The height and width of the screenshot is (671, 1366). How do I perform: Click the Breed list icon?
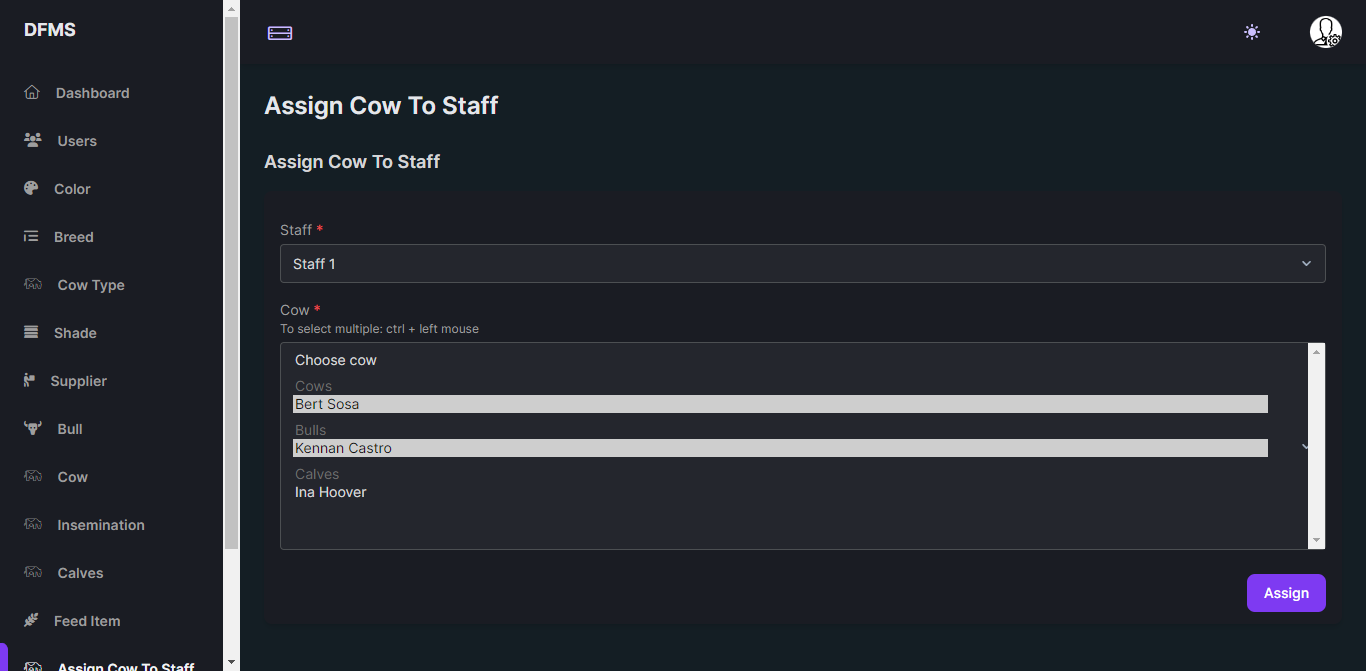tap(32, 237)
